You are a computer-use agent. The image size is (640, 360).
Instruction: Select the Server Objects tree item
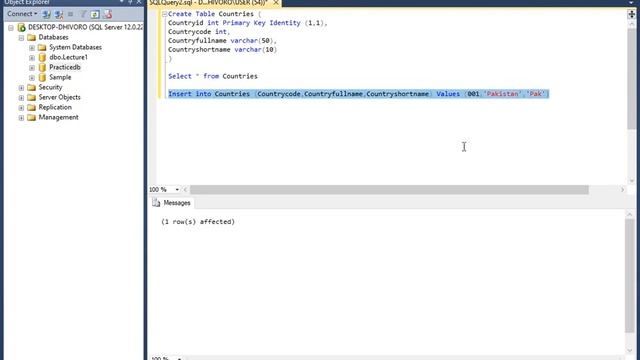coord(59,97)
